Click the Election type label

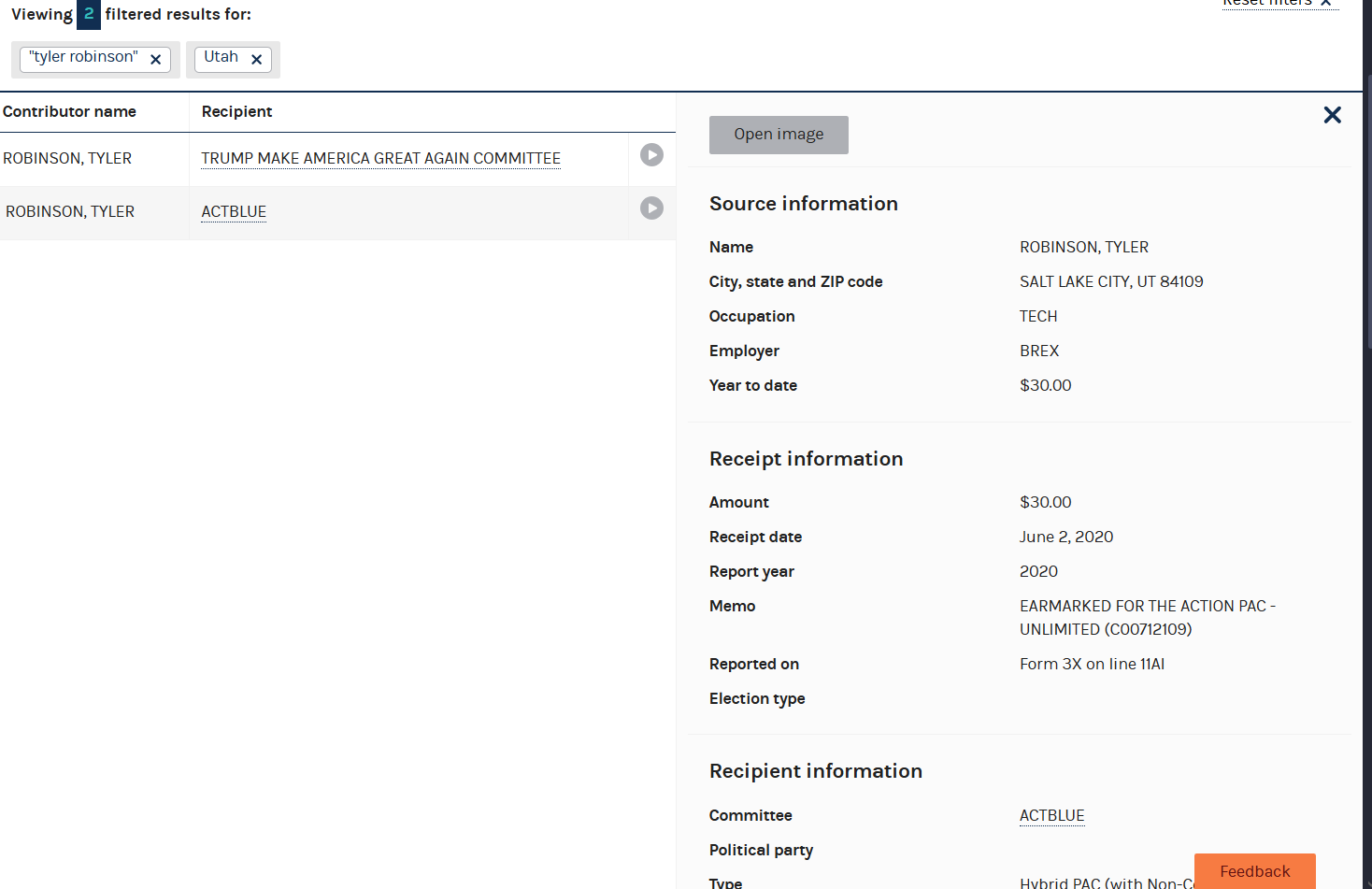point(757,699)
